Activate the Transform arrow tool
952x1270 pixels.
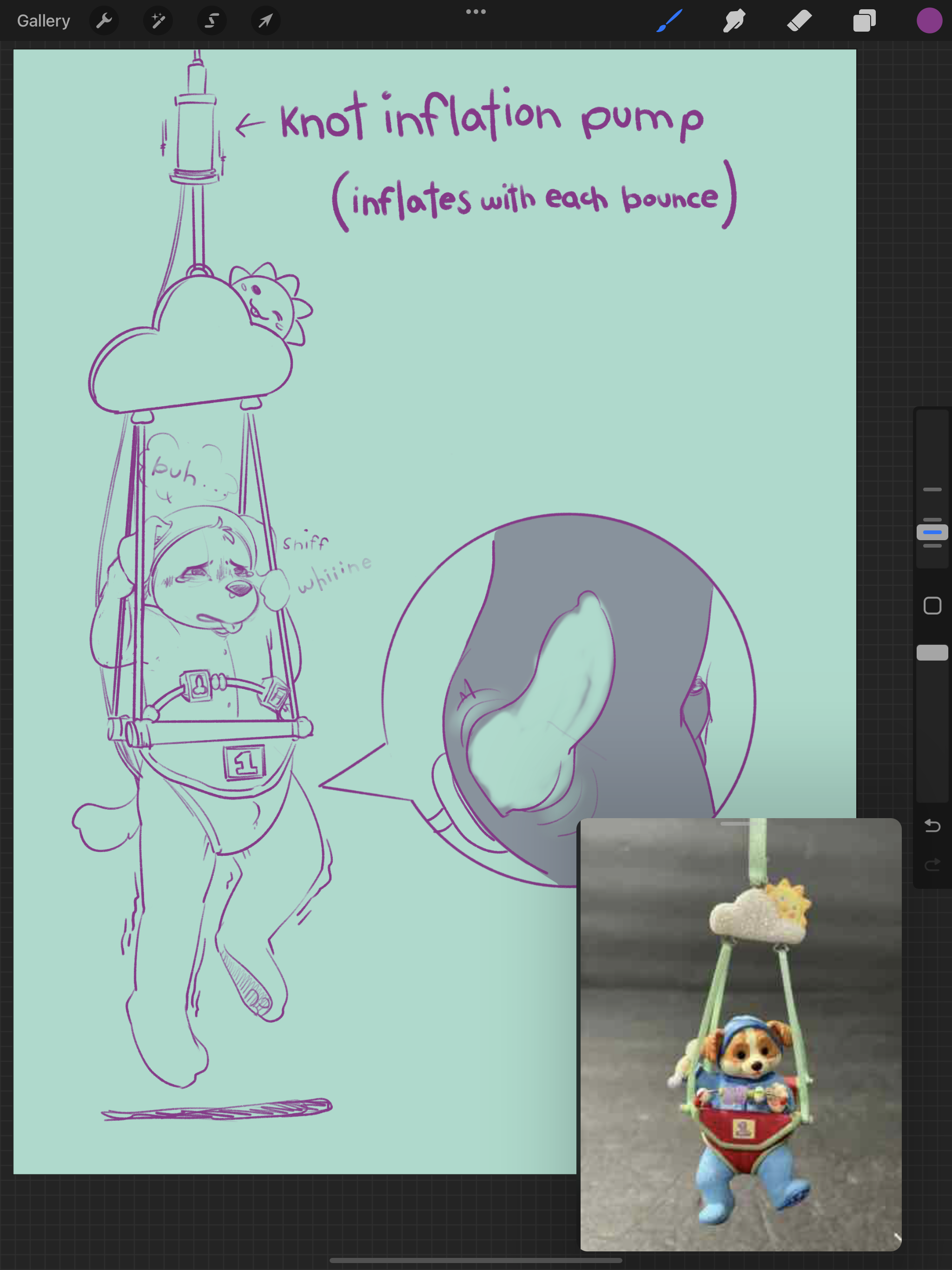point(265,21)
